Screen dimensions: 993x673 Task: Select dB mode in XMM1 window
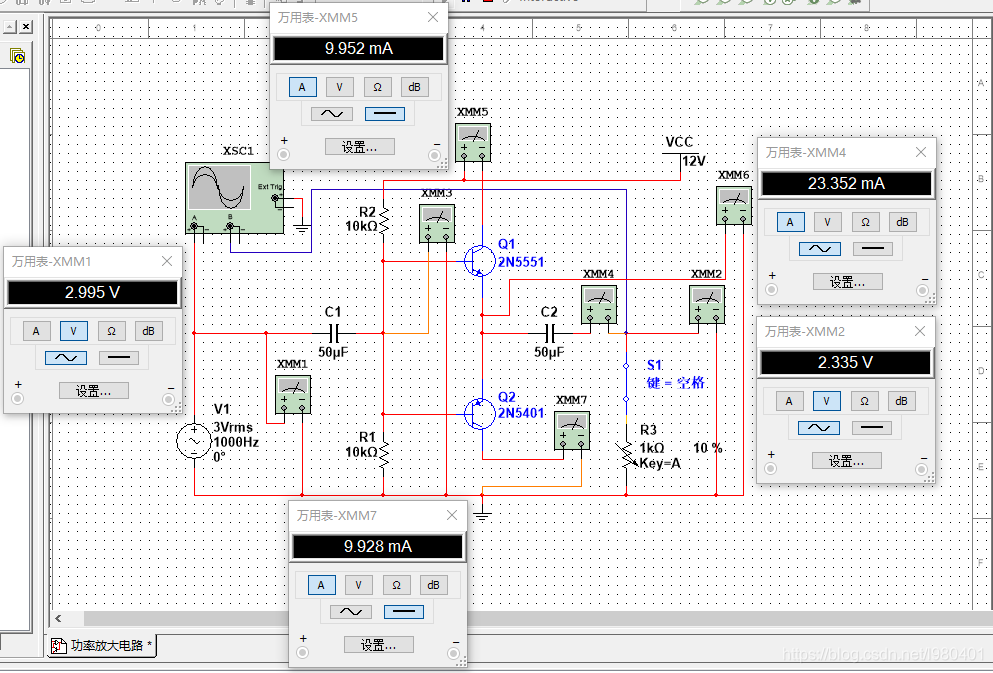point(148,331)
